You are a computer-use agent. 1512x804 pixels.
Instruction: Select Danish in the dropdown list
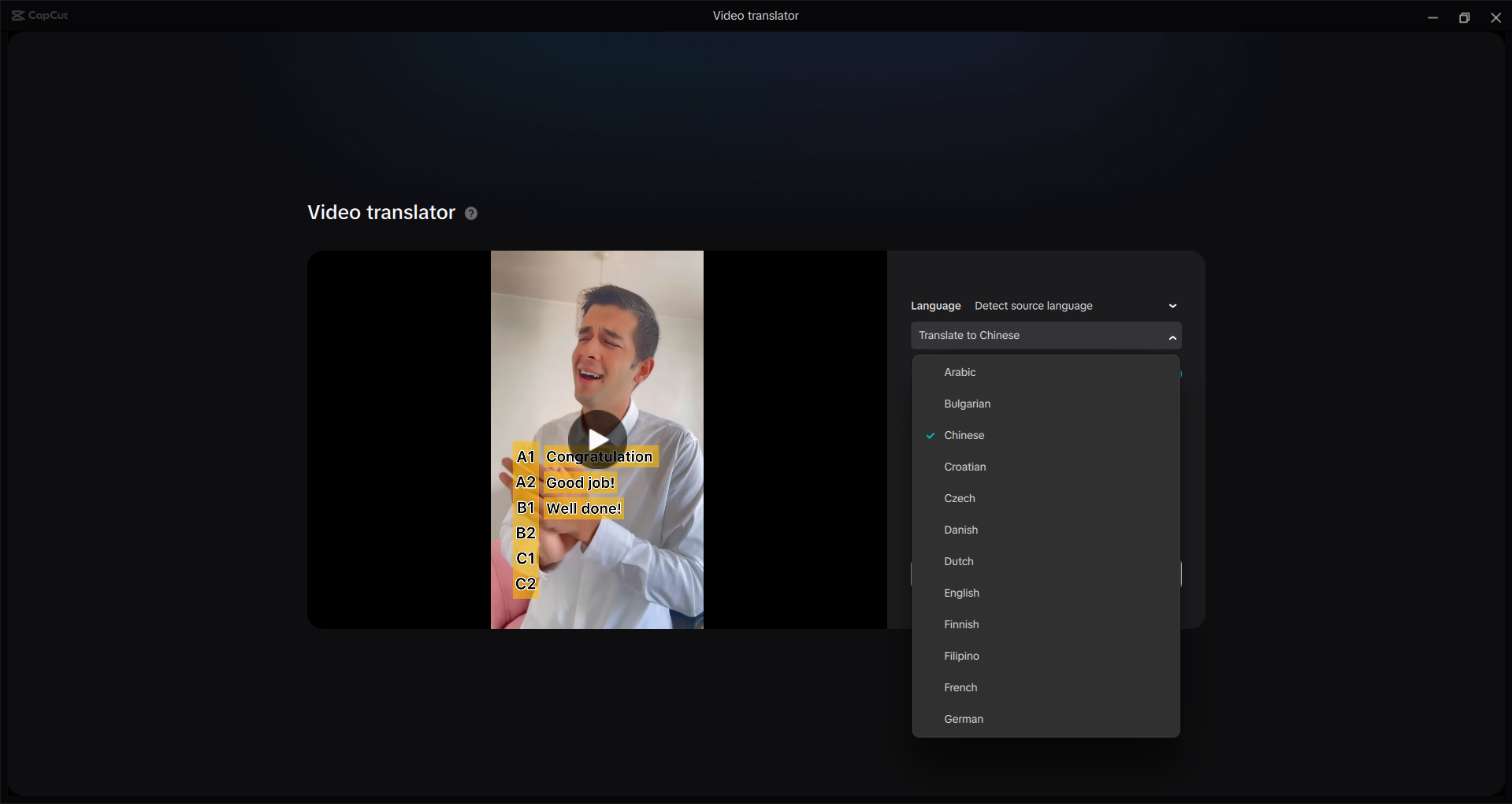click(x=960, y=530)
